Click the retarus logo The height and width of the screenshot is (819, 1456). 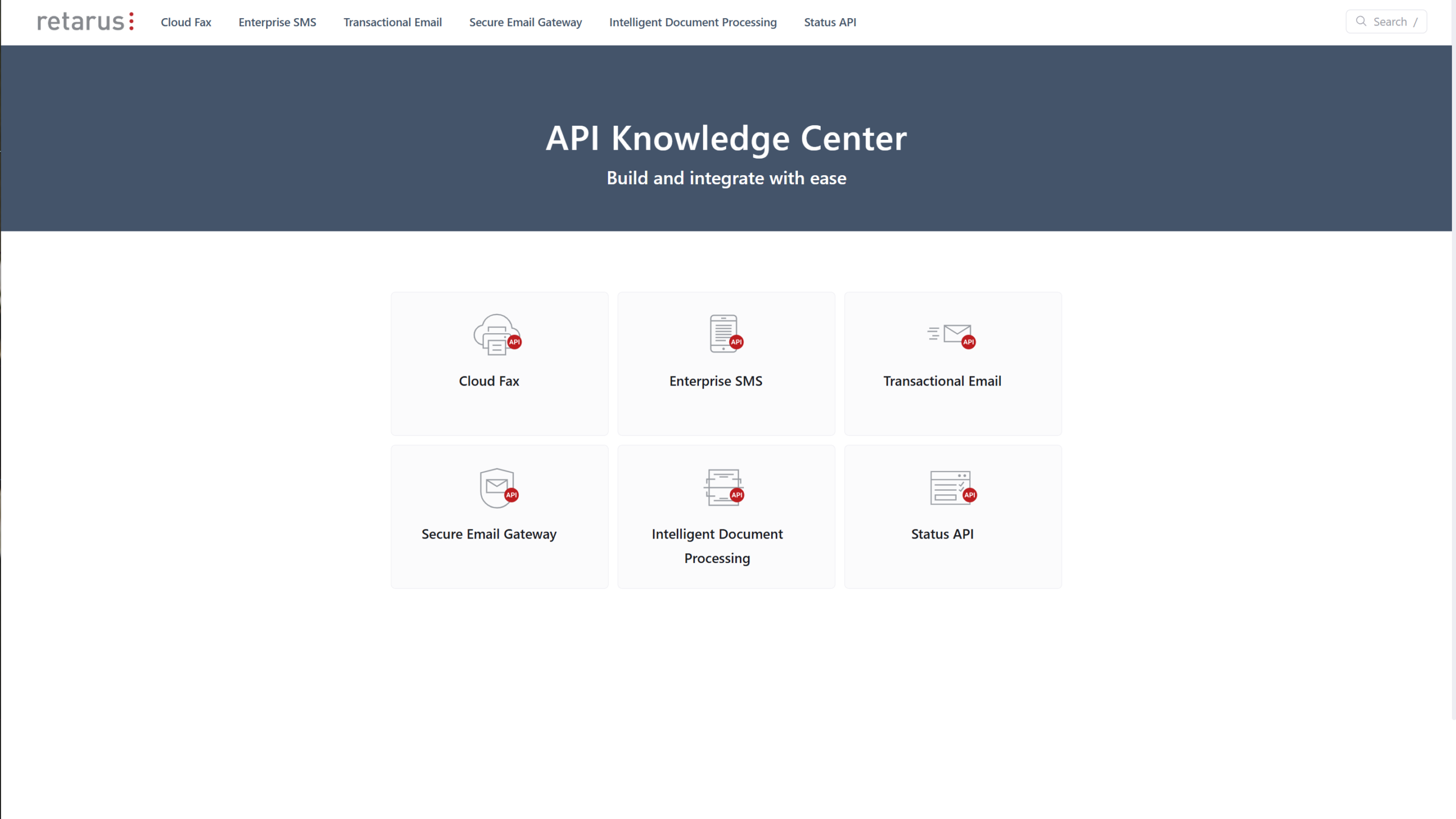[x=85, y=22]
